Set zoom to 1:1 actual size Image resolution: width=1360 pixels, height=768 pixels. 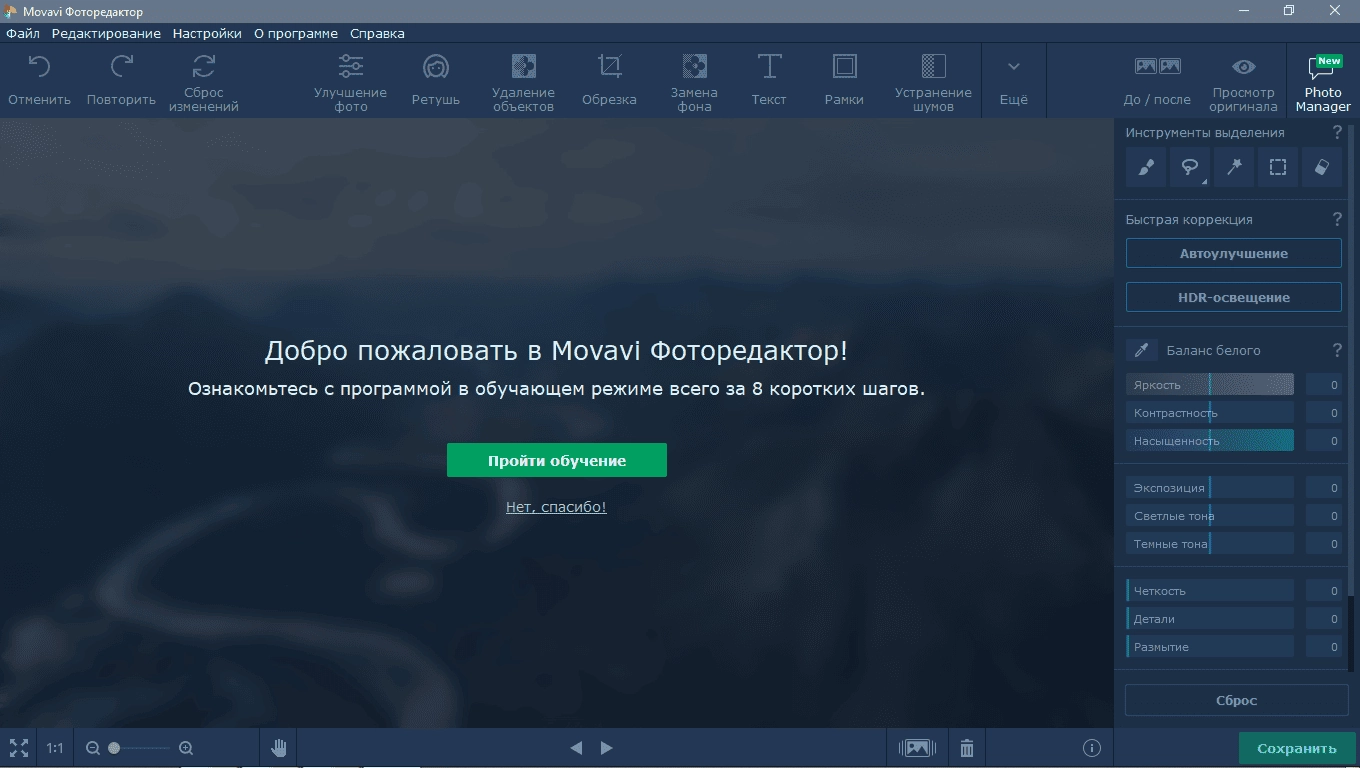point(54,748)
